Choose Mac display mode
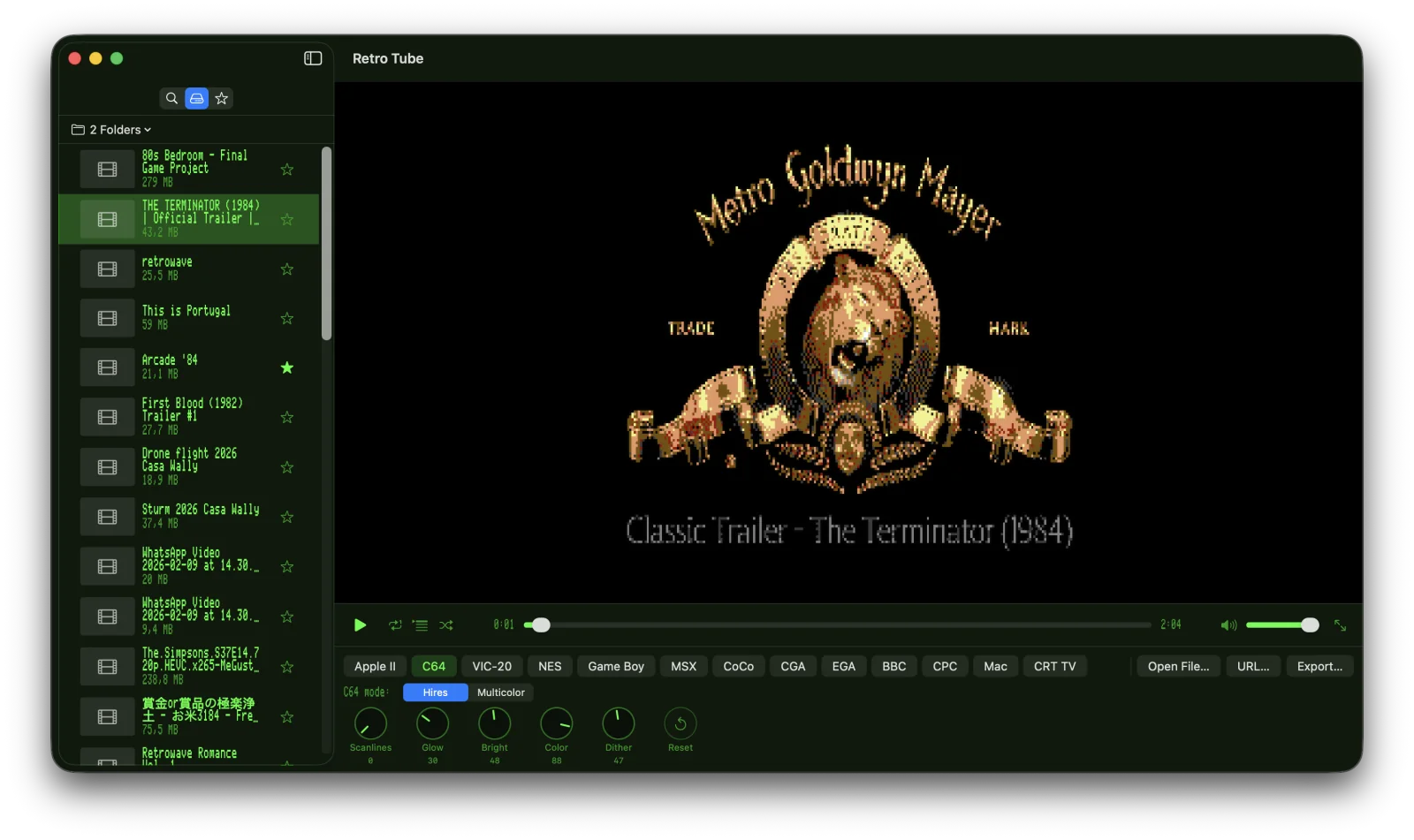The height and width of the screenshot is (840, 1414). pyautogui.click(x=995, y=666)
